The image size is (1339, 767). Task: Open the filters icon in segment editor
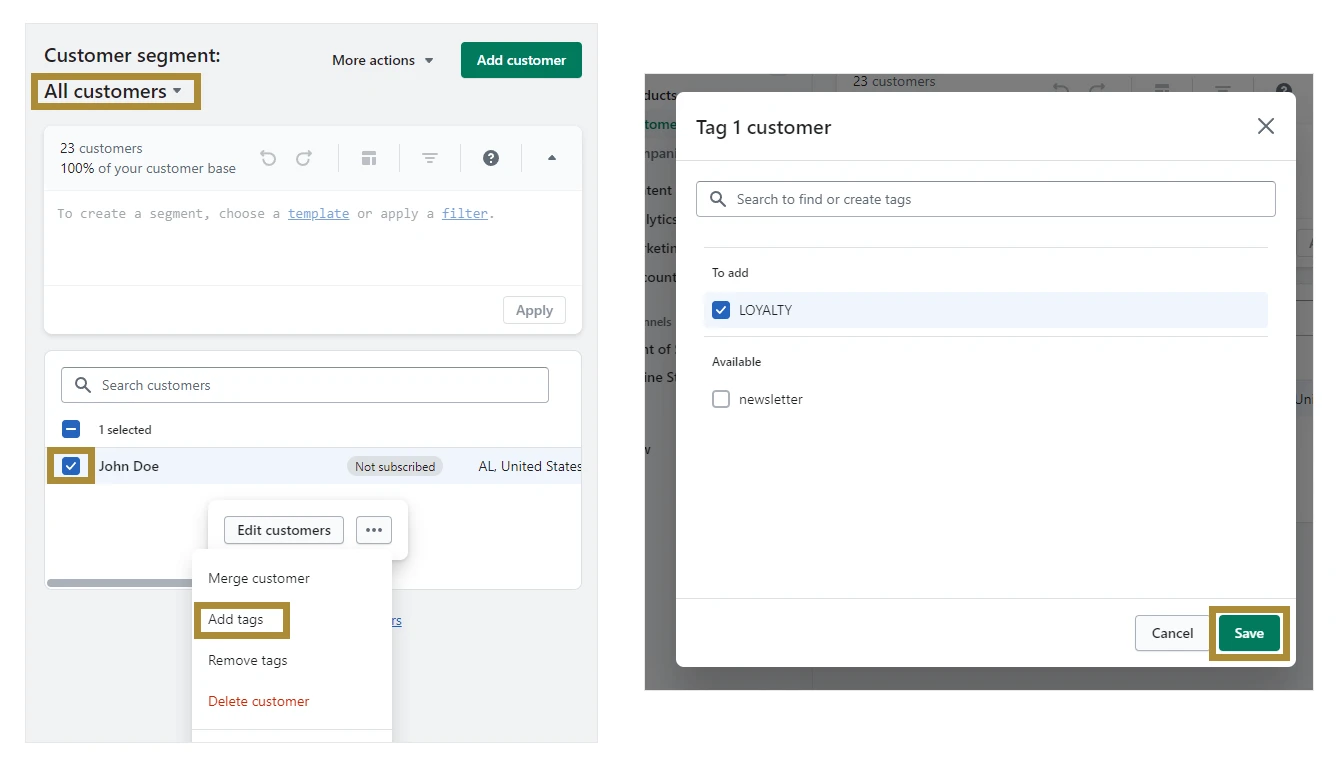tap(430, 158)
